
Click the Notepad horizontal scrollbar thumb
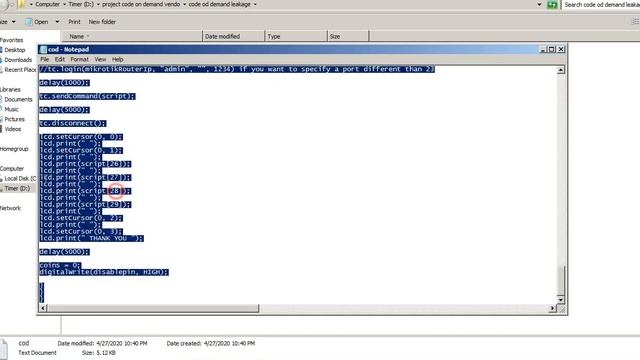153,308
